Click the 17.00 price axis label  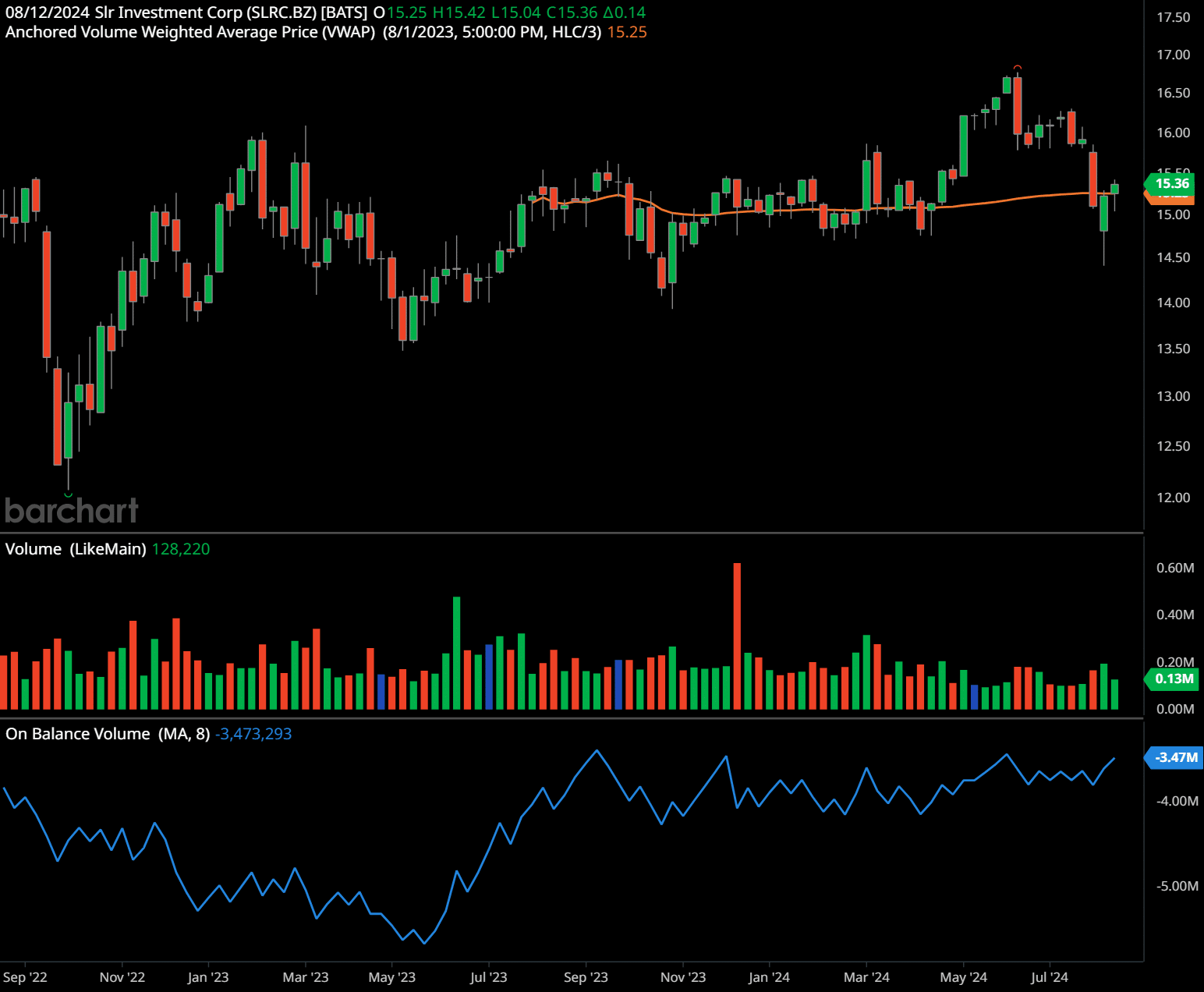point(1174,55)
